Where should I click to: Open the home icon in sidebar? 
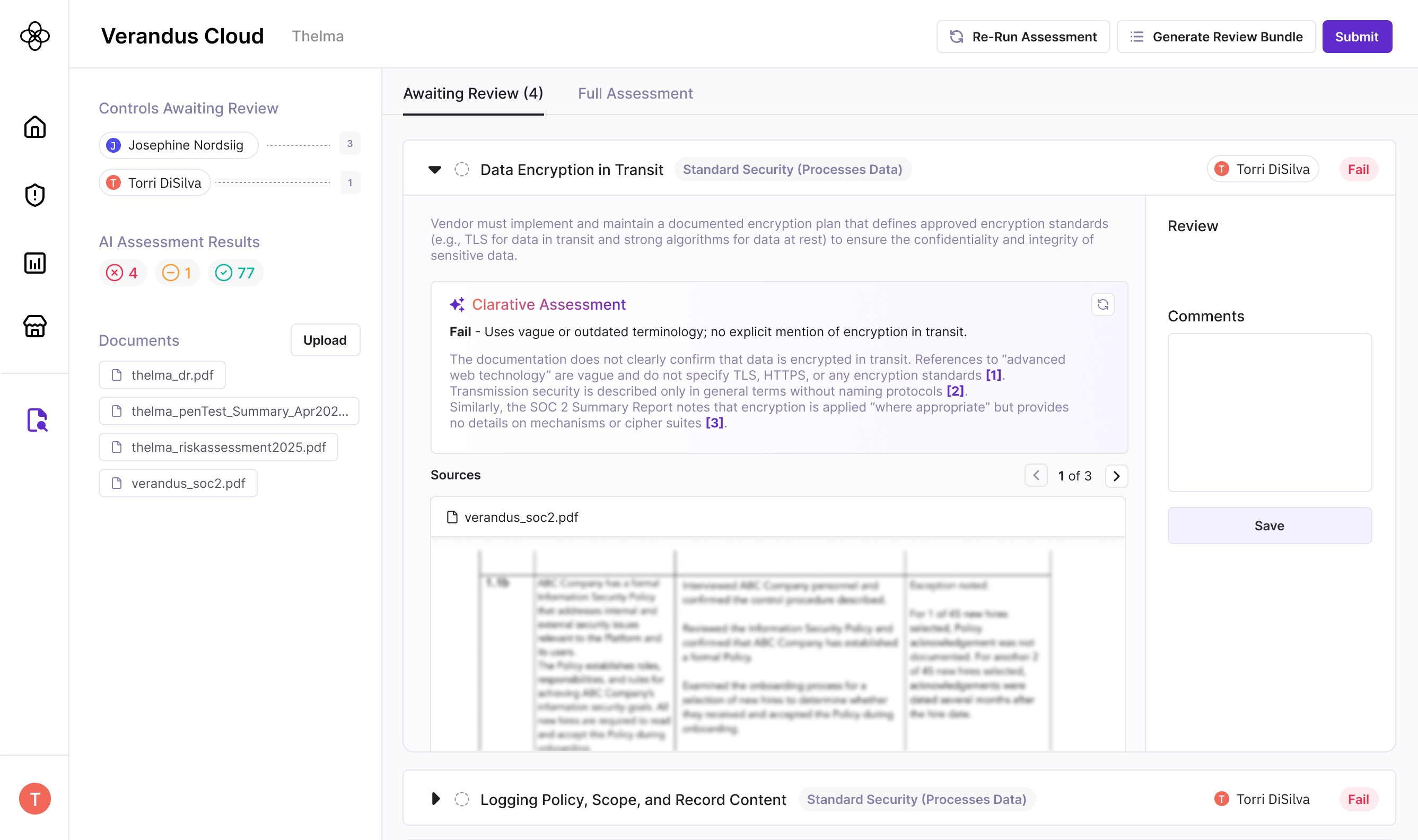point(34,127)
